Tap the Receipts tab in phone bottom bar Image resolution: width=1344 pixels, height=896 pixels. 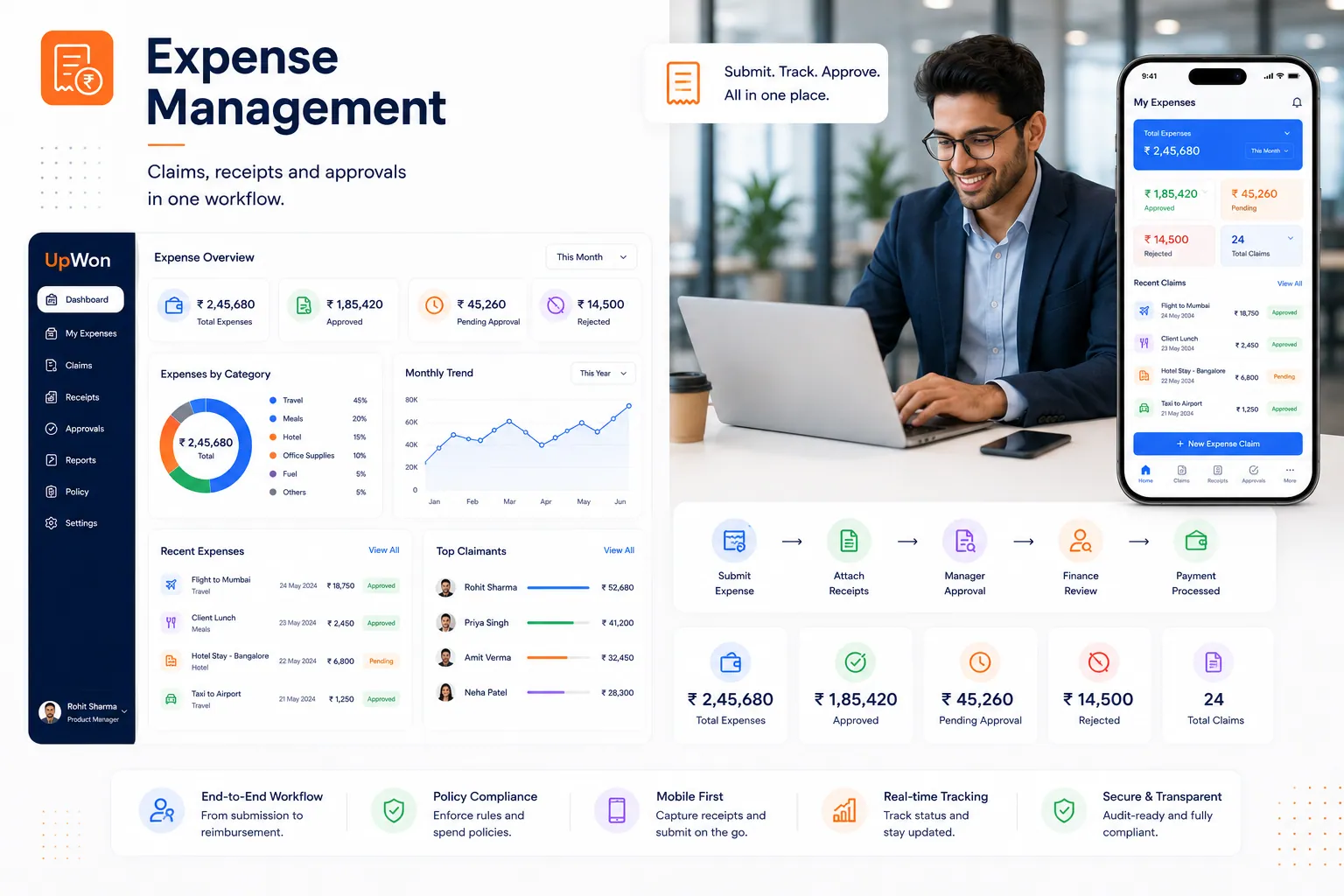coord(1217,473)
